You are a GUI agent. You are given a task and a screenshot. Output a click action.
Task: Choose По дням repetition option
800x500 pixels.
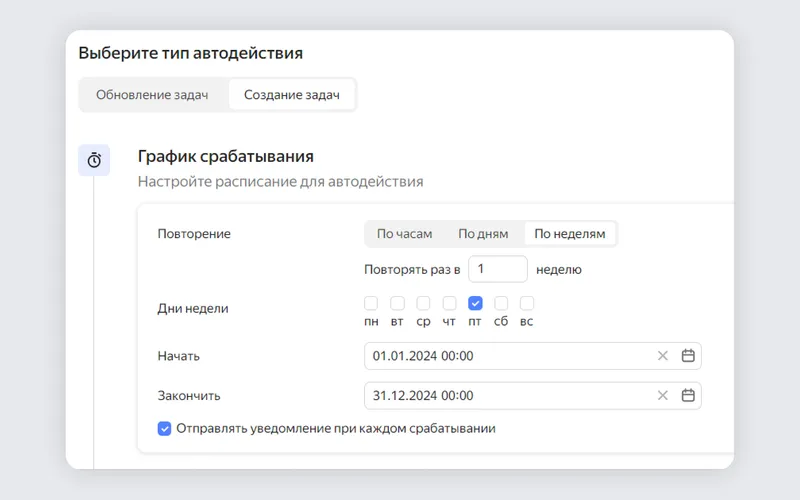(x=483, y=234)
